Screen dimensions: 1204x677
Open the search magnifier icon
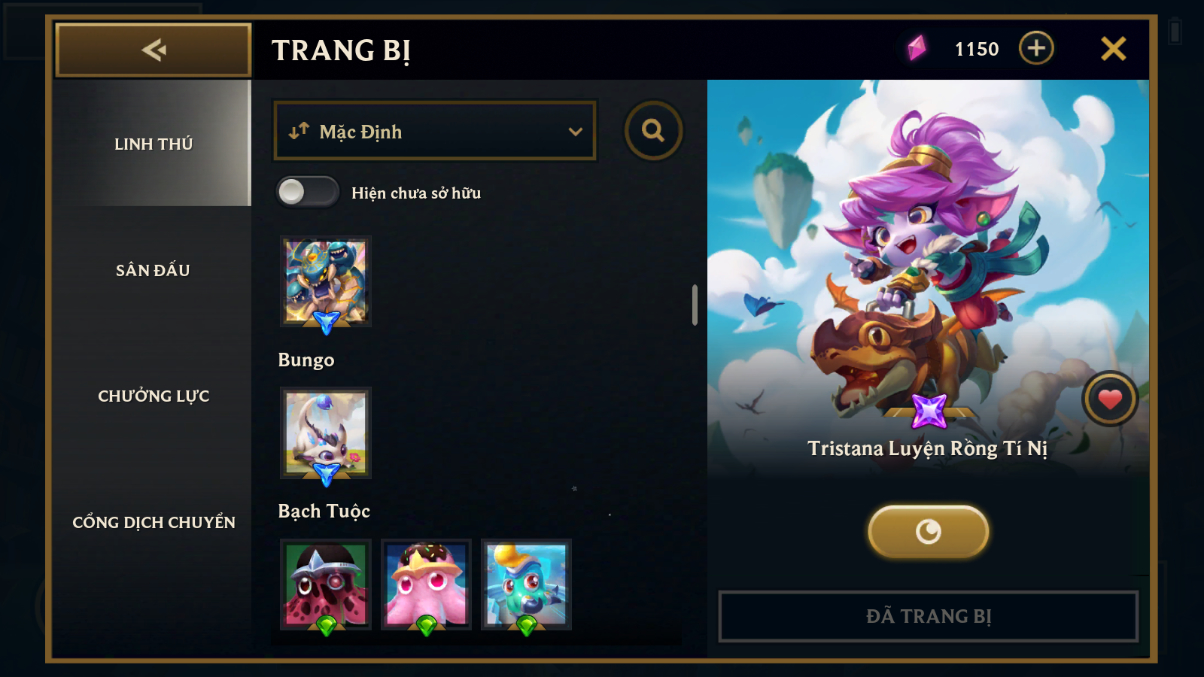click(x=654, y=131)
